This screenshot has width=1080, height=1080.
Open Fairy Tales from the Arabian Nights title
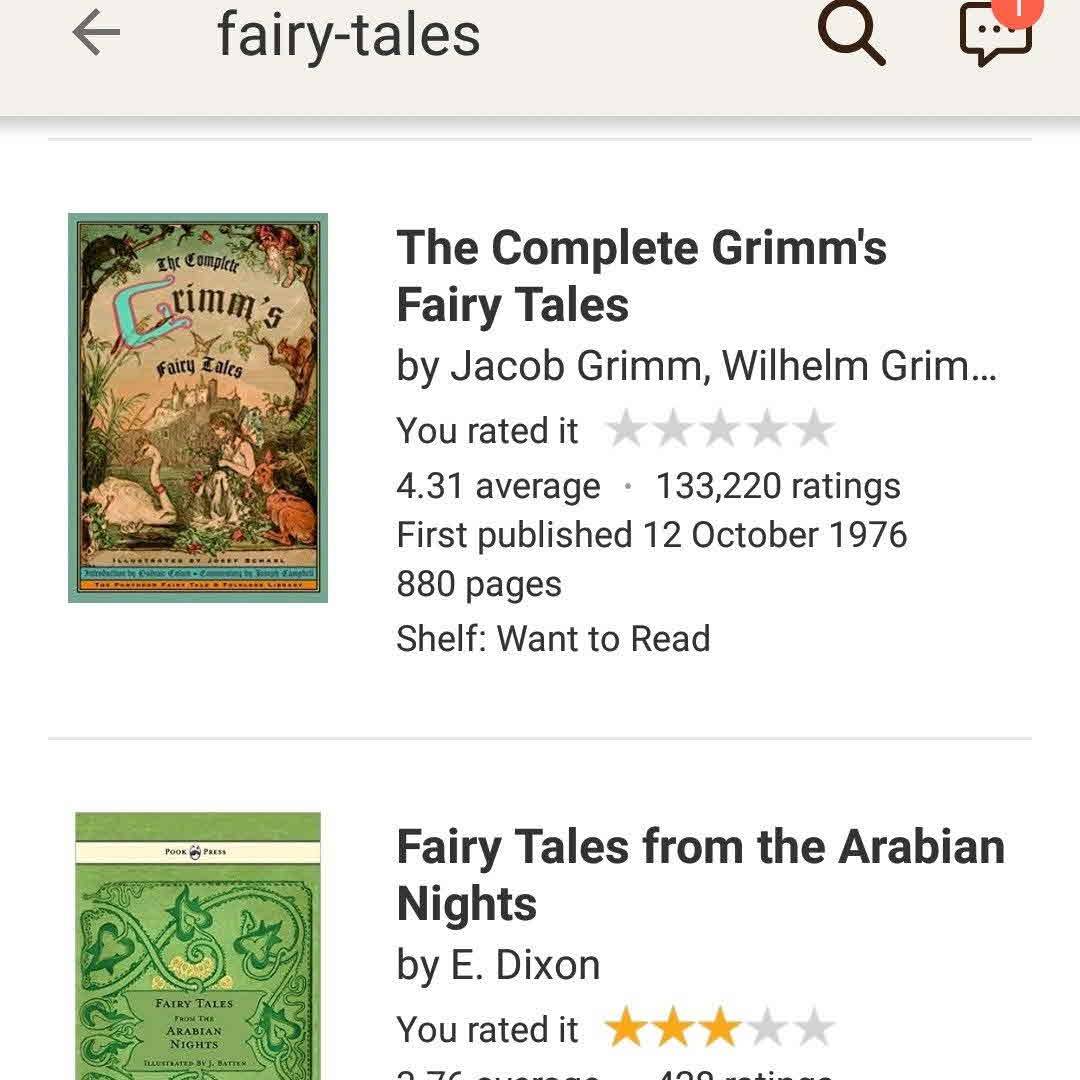tap(700, 875)
